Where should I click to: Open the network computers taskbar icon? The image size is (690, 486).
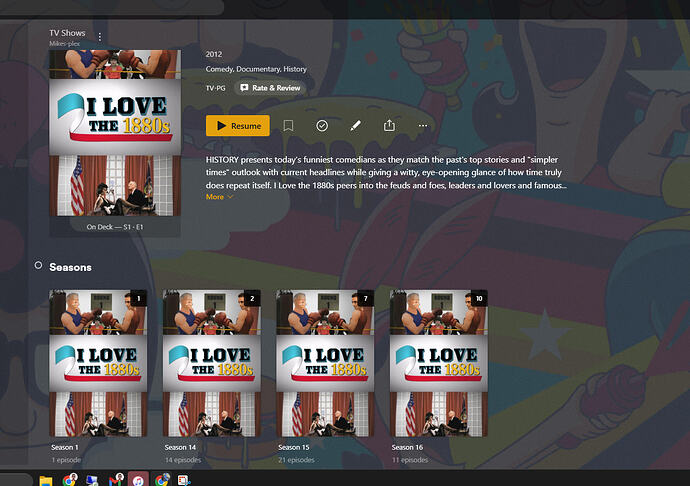[92, 480]
